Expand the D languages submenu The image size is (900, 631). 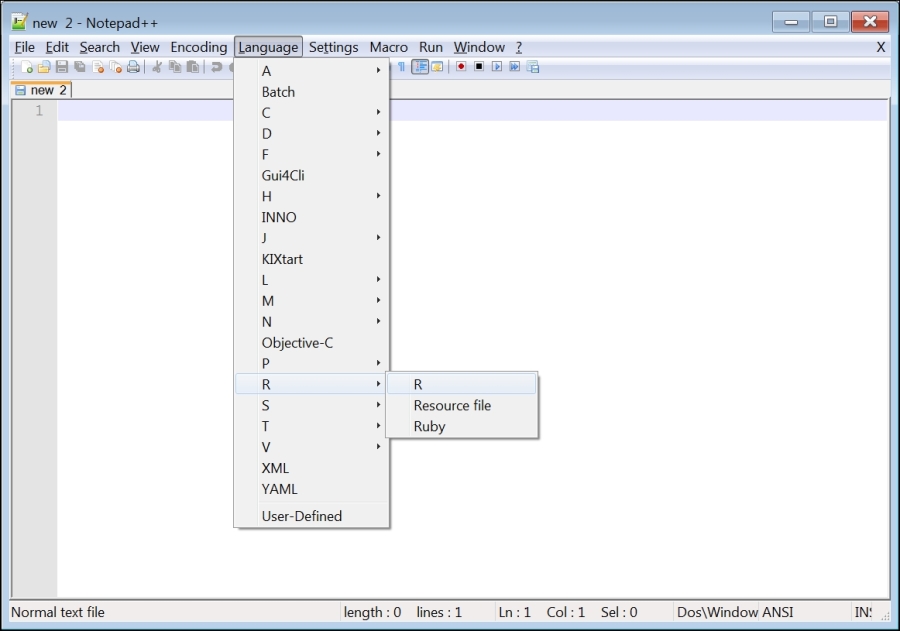(x=312, y=134)
